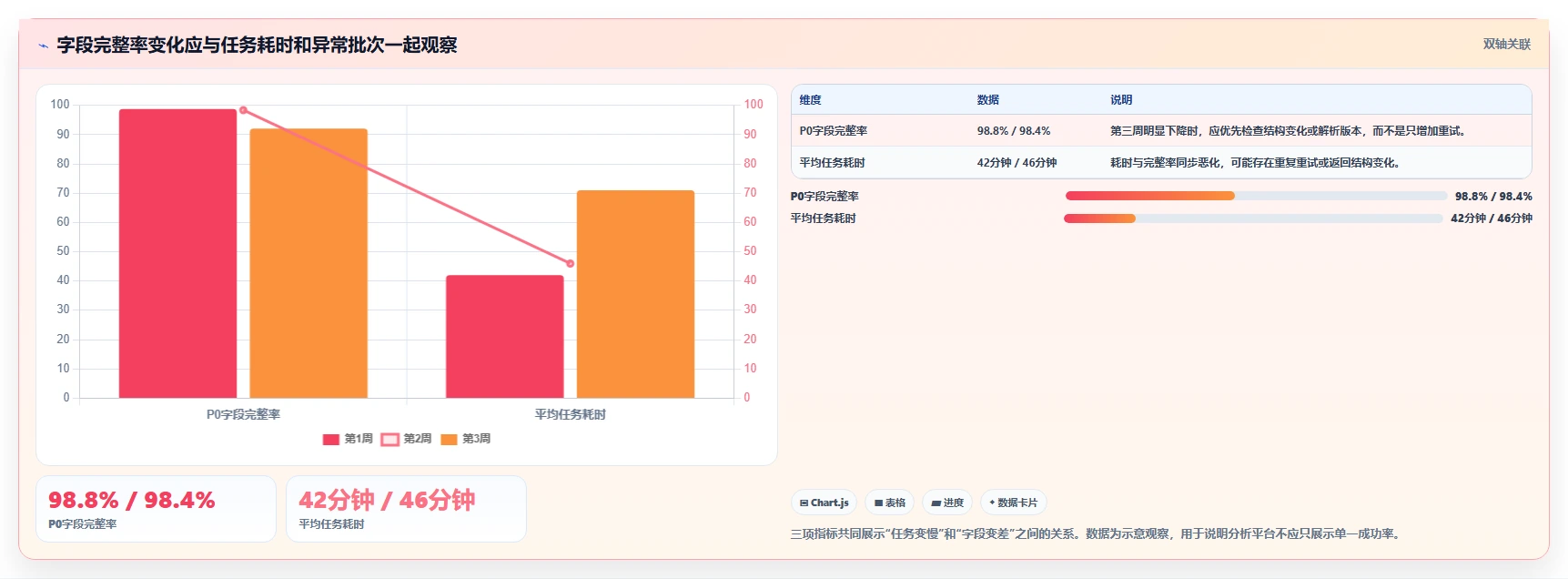Click the 98.8% / 98.4% data card

pyautogui.click(x=156, y=509)
